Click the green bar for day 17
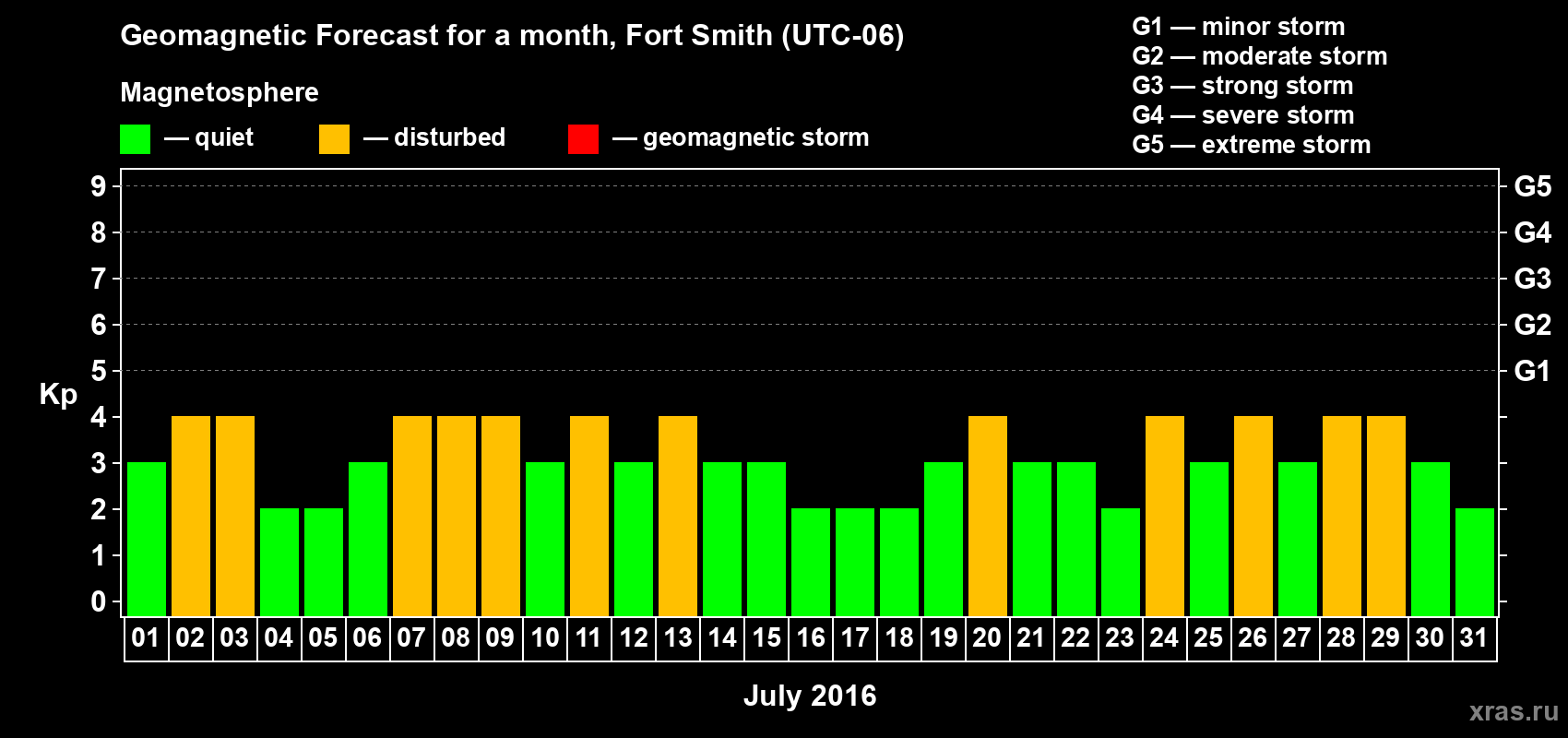Screen dimensions: 1568x738 (855, 563)
